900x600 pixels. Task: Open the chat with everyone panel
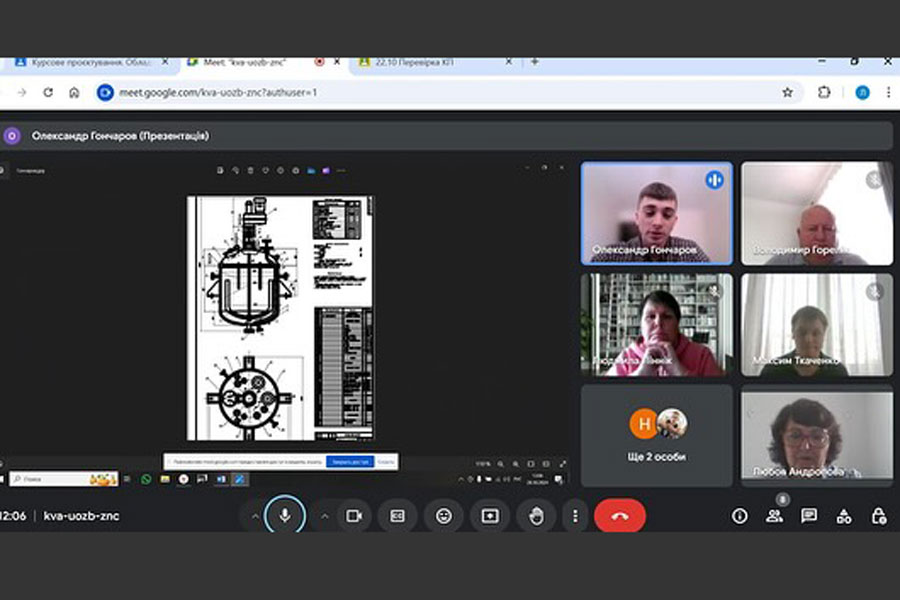pyautogui.click(x=809, y=516)
